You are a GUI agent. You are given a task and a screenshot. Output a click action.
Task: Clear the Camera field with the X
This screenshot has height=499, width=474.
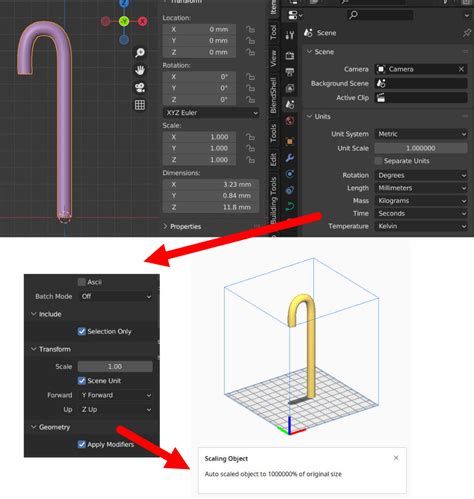(x=461, y=69)
